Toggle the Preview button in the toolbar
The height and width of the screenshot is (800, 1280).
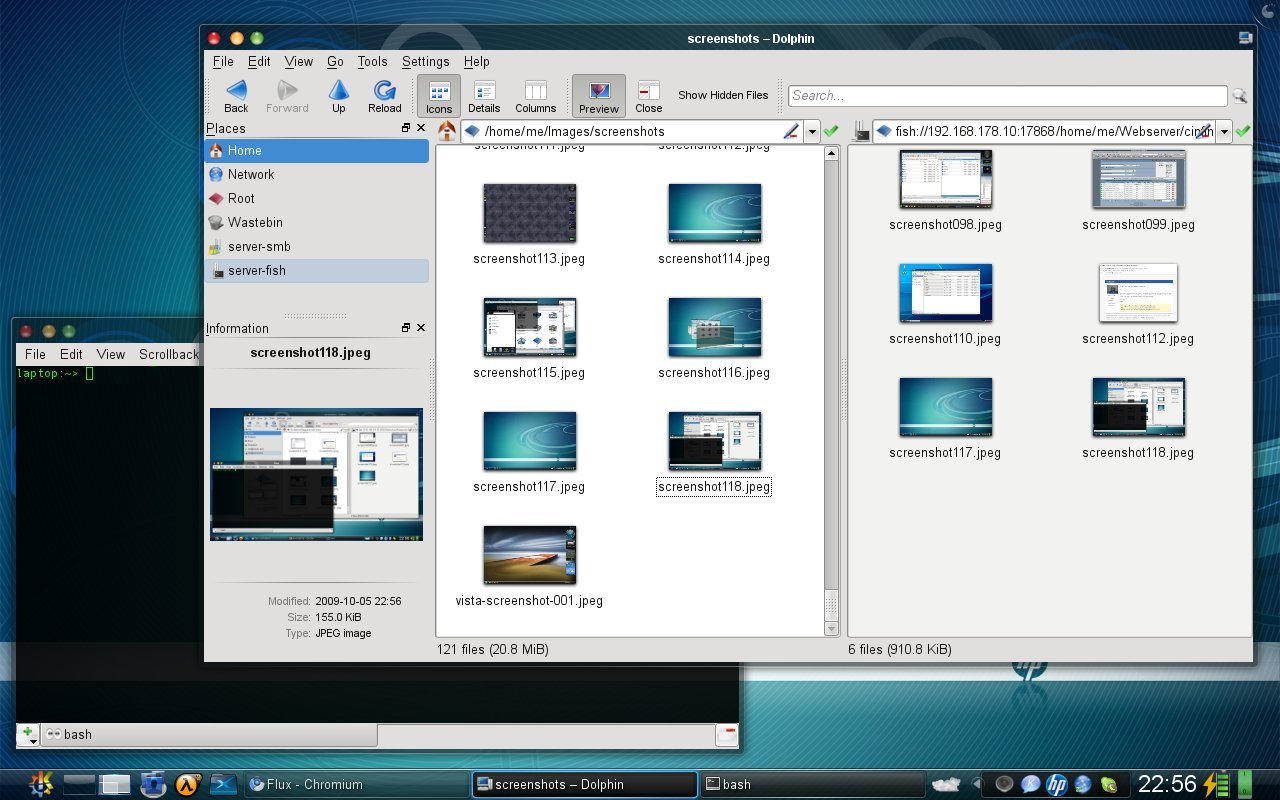599,96
